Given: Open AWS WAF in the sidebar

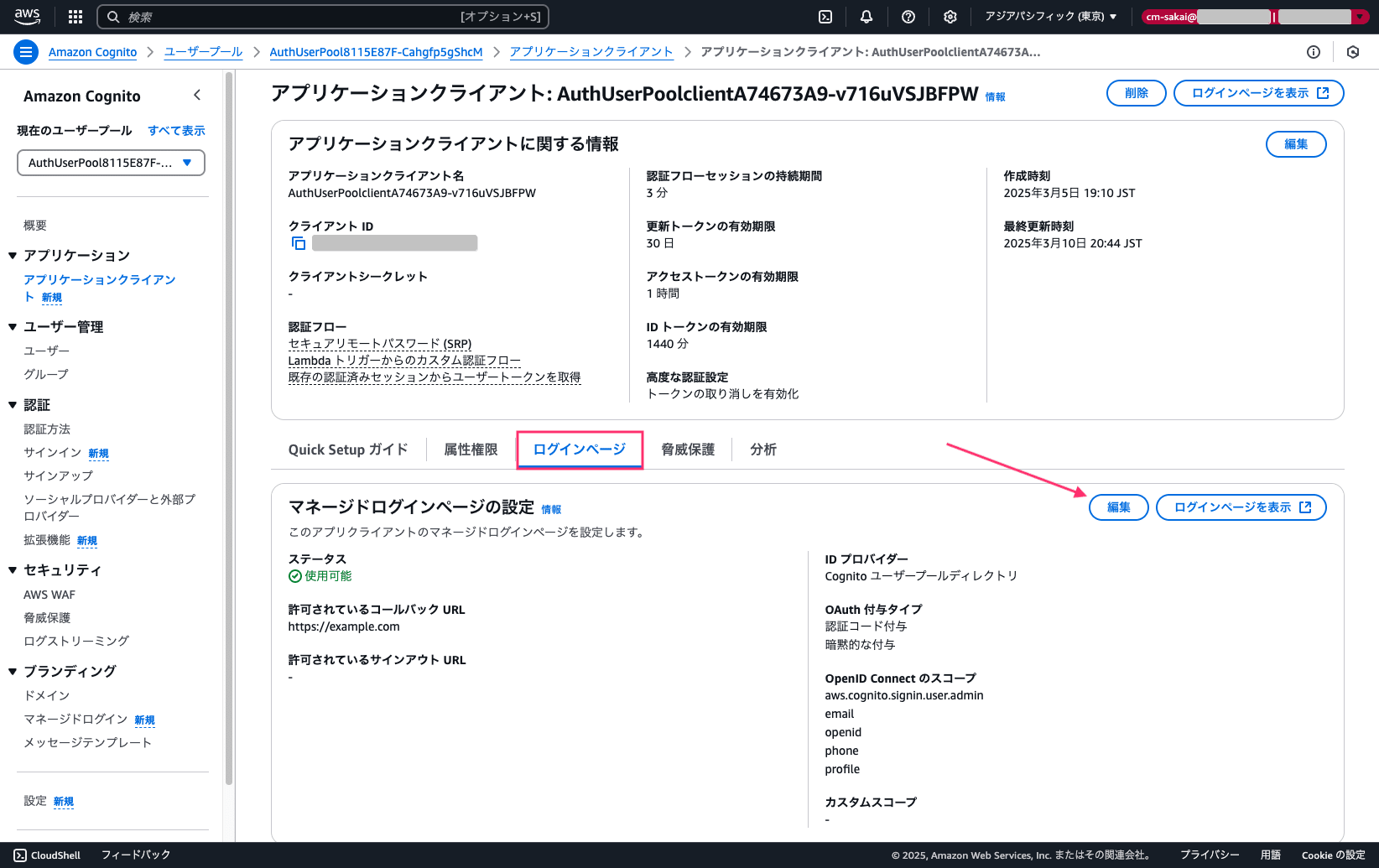Looking at the screenshot, I should 49,595.
